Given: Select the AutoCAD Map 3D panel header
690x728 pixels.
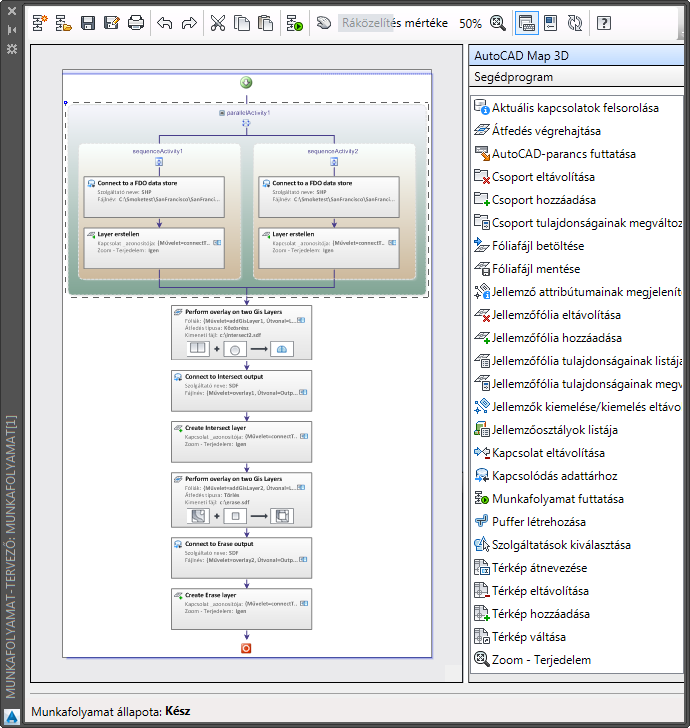Looking at the screenshot, I should [x=576, y=56].
